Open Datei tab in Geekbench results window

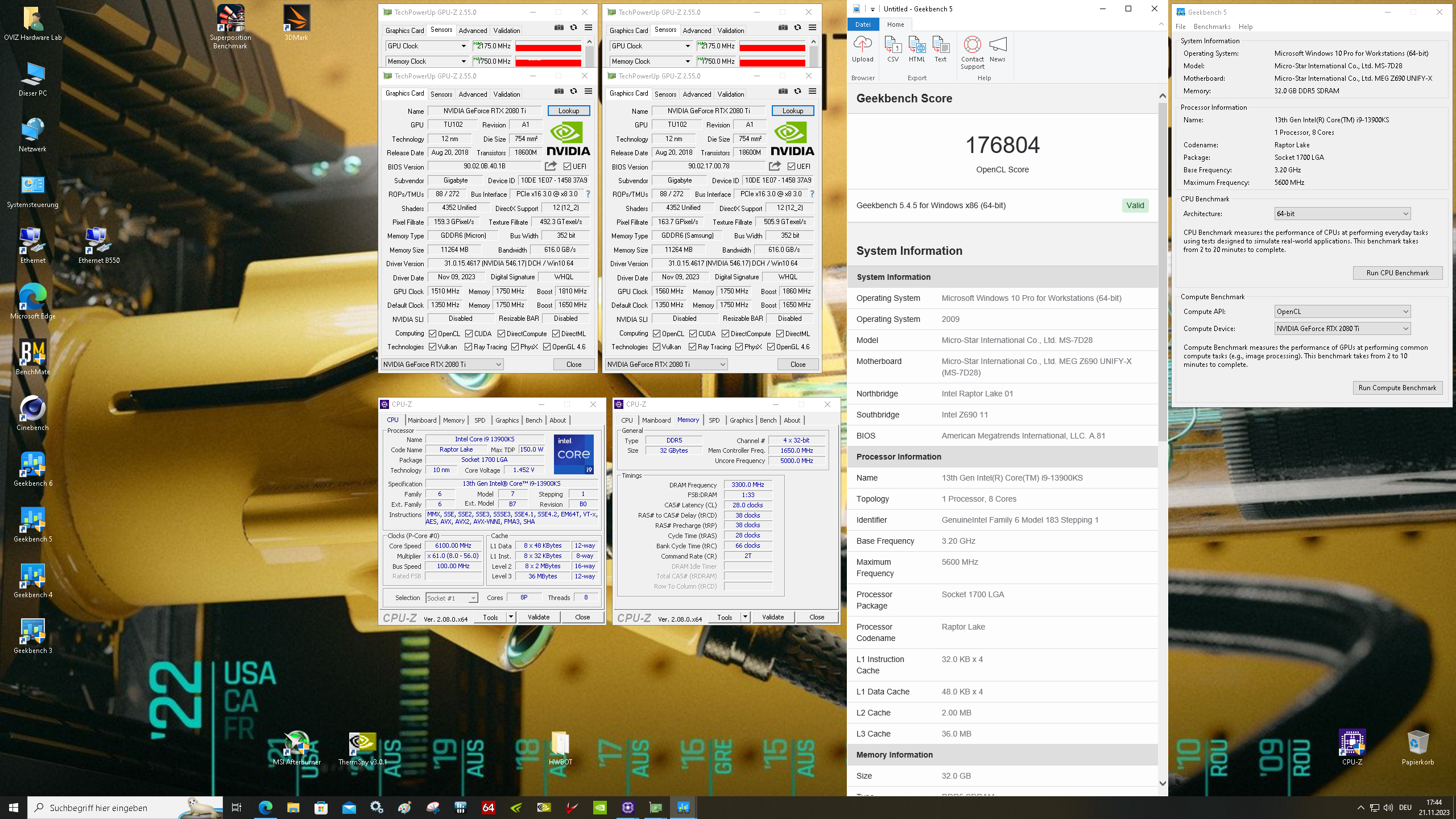(x=863, y=24)
